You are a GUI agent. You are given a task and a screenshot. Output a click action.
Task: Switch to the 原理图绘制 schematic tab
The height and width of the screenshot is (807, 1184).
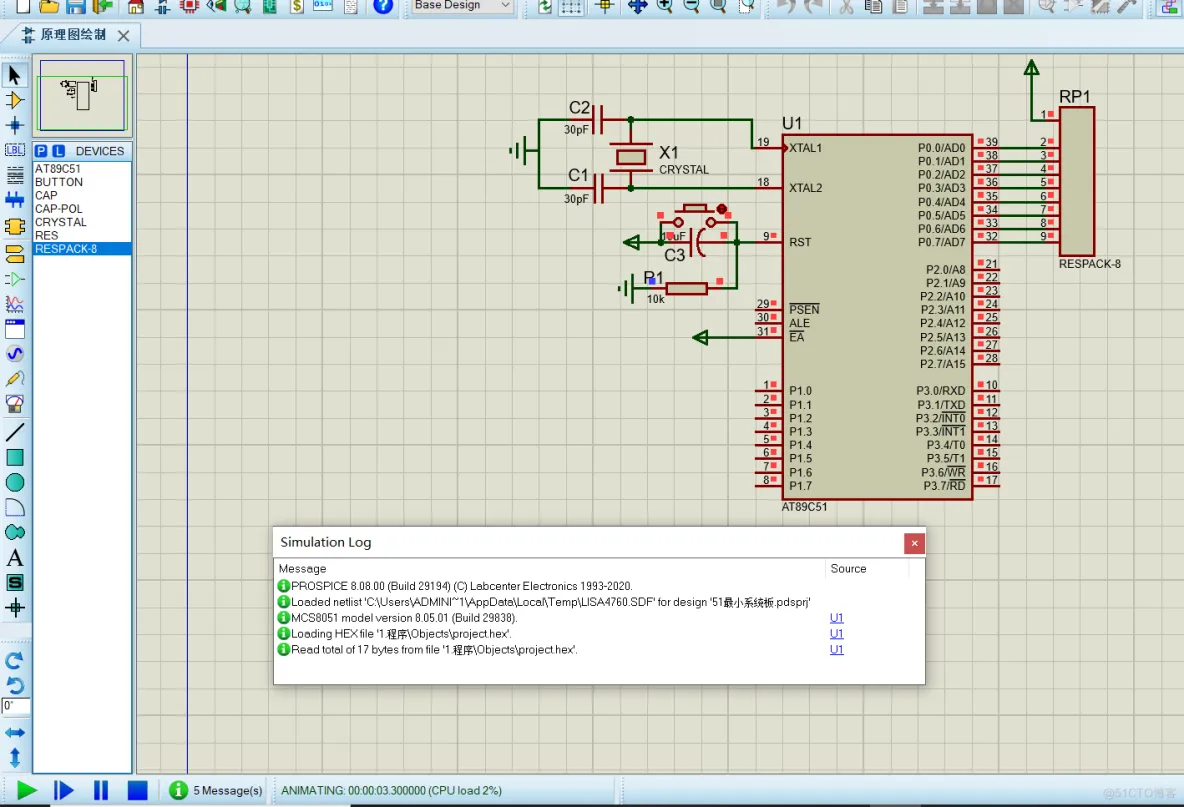click(x=73, y=35)
